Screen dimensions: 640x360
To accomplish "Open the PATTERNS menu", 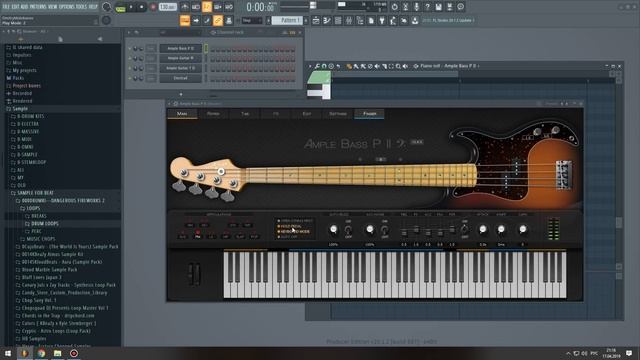I will (38, 7).
